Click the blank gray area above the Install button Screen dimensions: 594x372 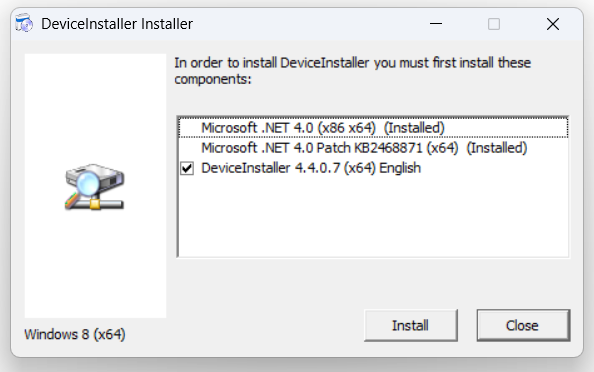(411, 284)
